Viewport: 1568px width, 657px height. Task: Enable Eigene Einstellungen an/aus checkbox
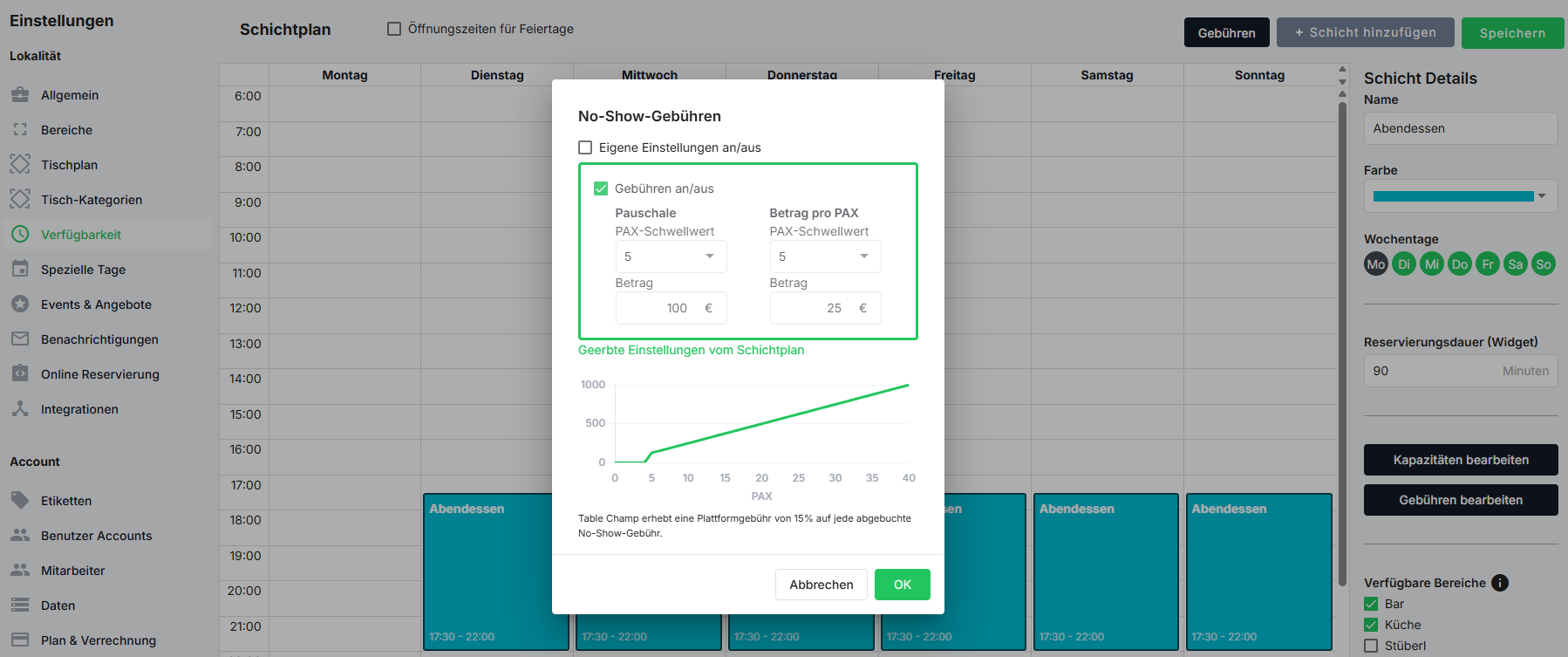point(585,147)
